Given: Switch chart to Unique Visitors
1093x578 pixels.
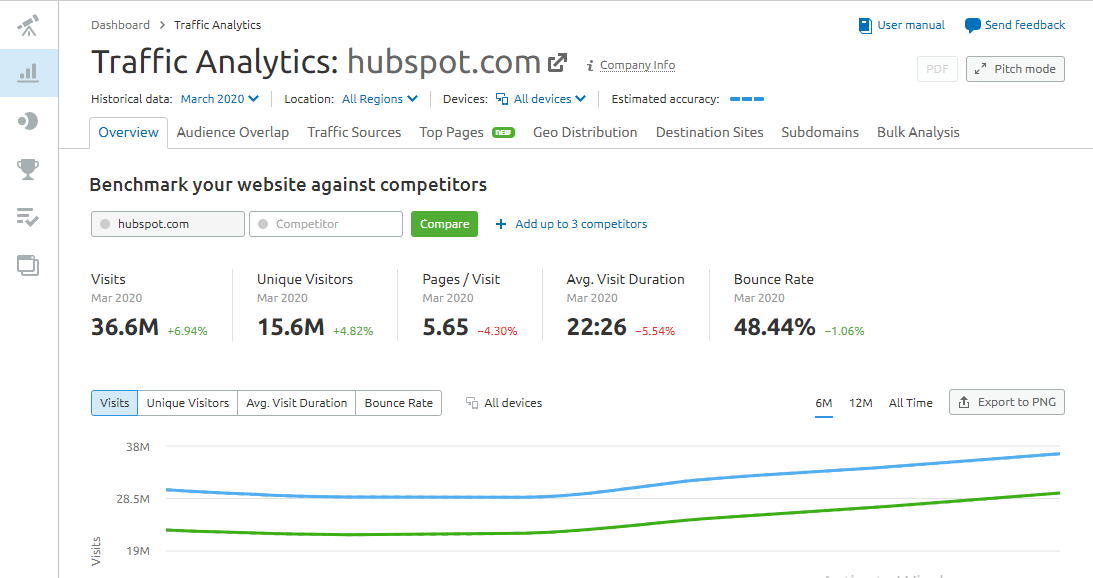Looking at the screenshot, I should pos(188,403).
